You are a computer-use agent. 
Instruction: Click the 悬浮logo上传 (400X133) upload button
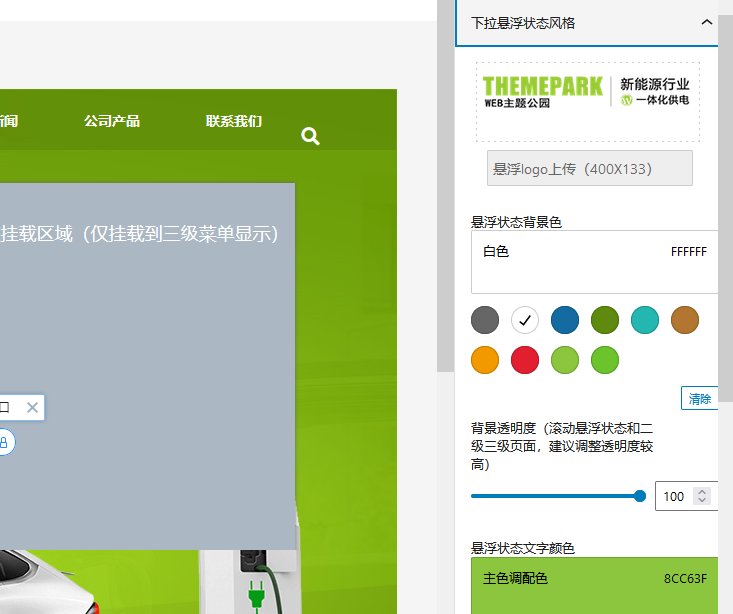click(589, 168)
